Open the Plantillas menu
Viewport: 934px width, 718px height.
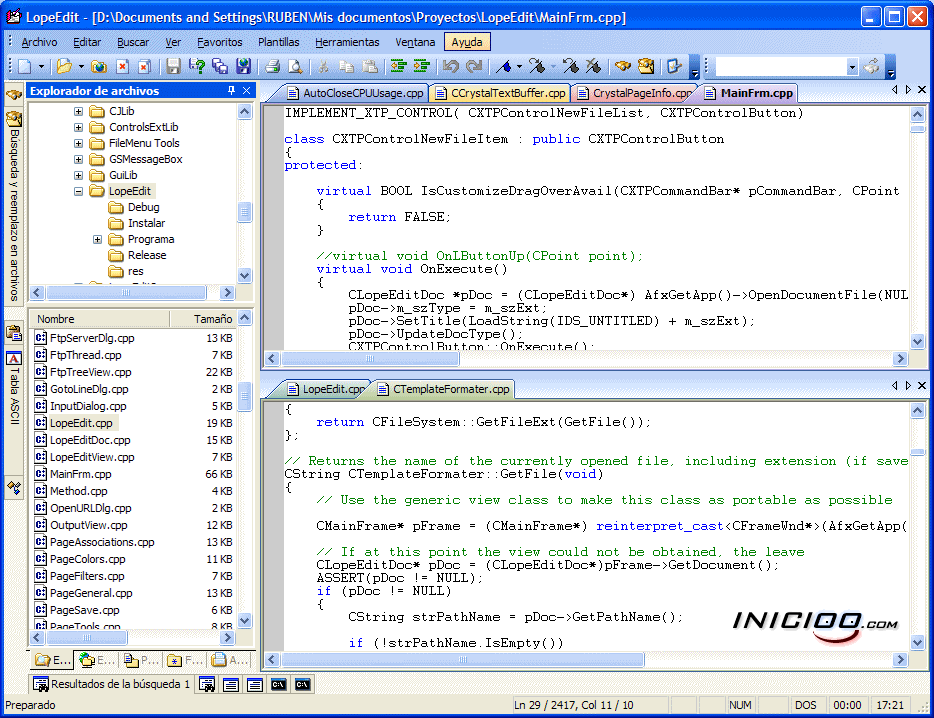(x=279, y=42)
